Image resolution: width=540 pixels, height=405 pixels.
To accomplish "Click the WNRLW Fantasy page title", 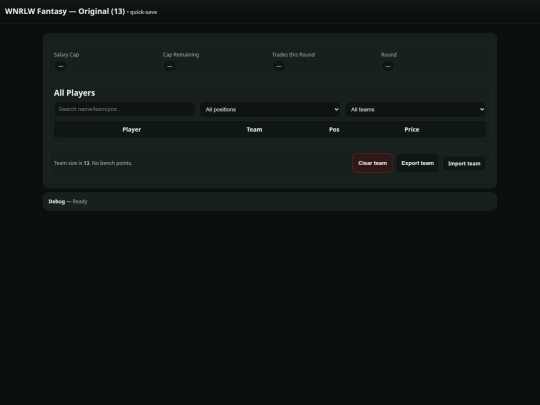I will [x=65, y=11].
